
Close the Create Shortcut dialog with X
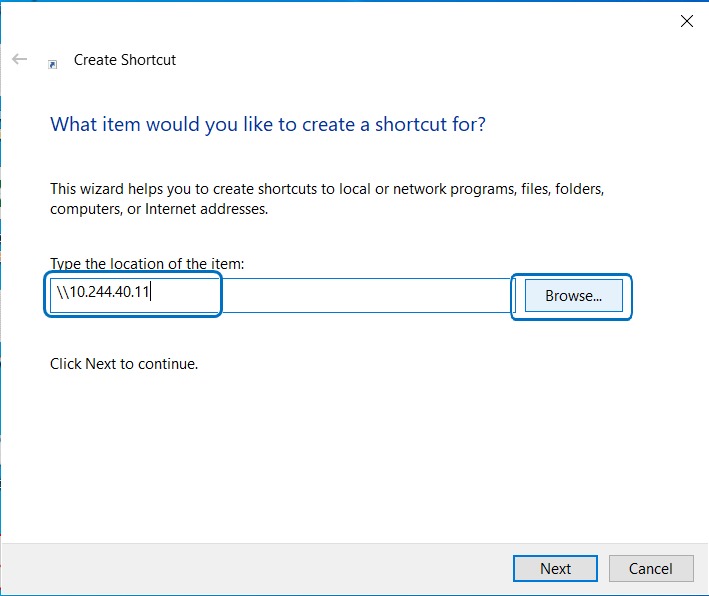[687, 21]
